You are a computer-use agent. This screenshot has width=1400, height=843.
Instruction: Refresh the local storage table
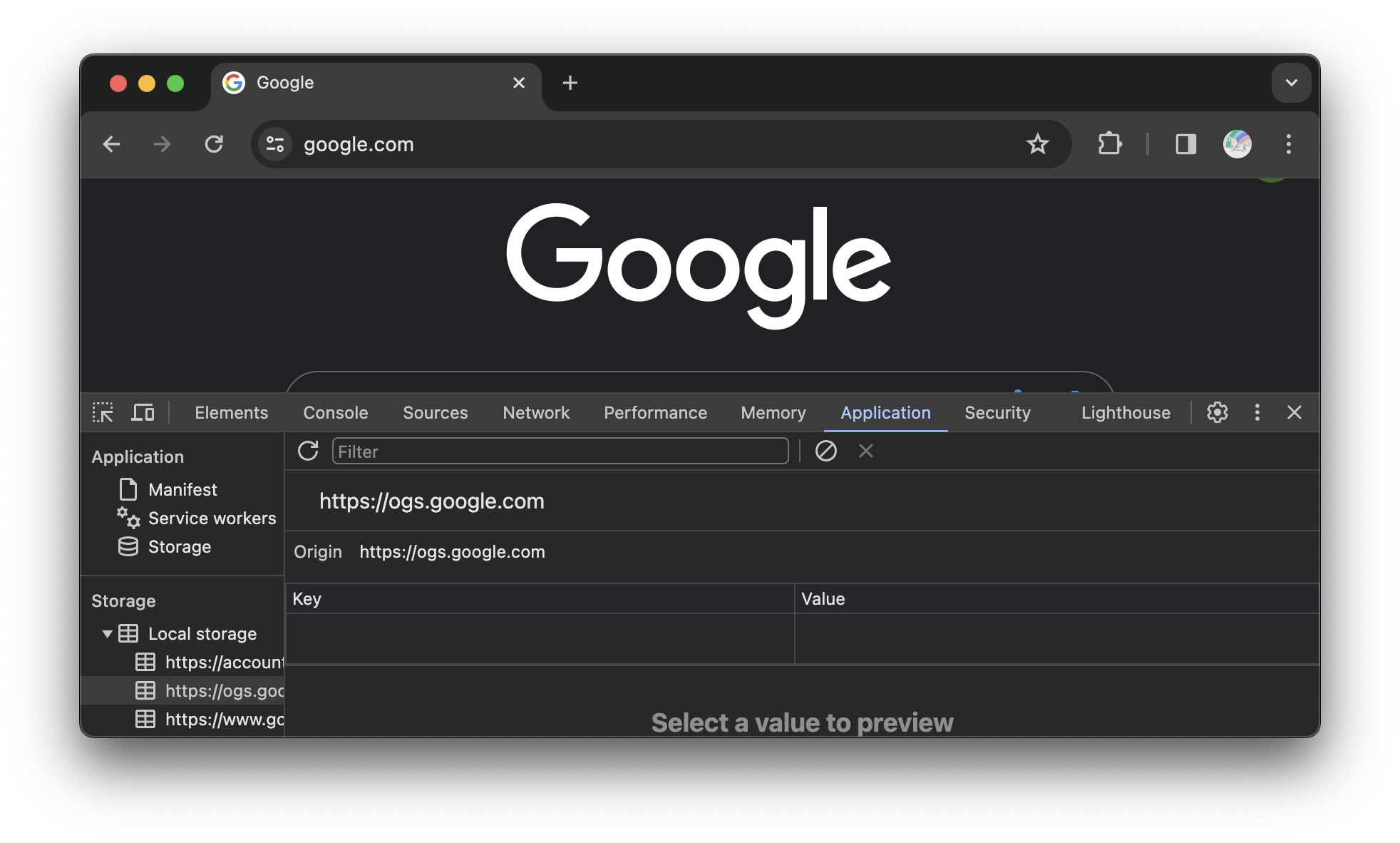308,451
